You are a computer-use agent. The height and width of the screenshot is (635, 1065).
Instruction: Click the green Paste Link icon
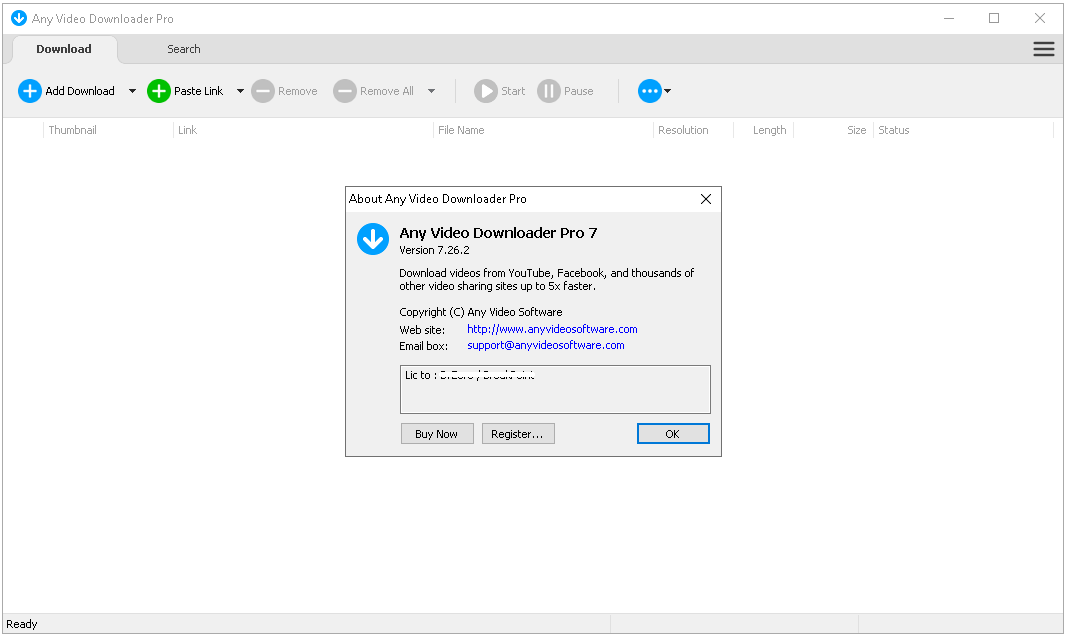pos(158,91)
